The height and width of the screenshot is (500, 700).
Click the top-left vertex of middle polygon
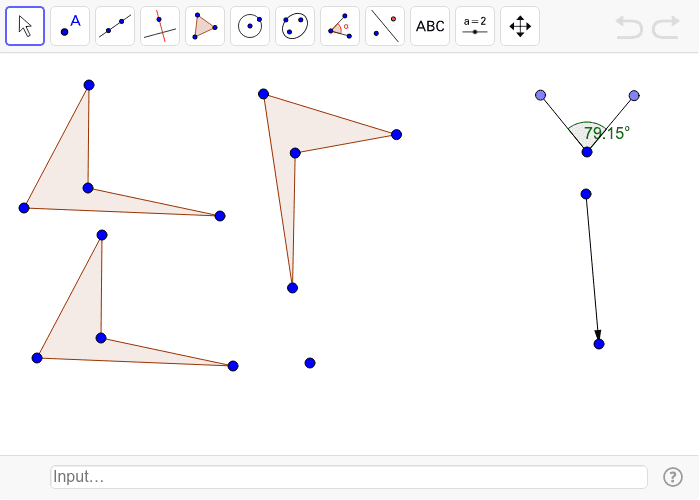tap(263, 94)
